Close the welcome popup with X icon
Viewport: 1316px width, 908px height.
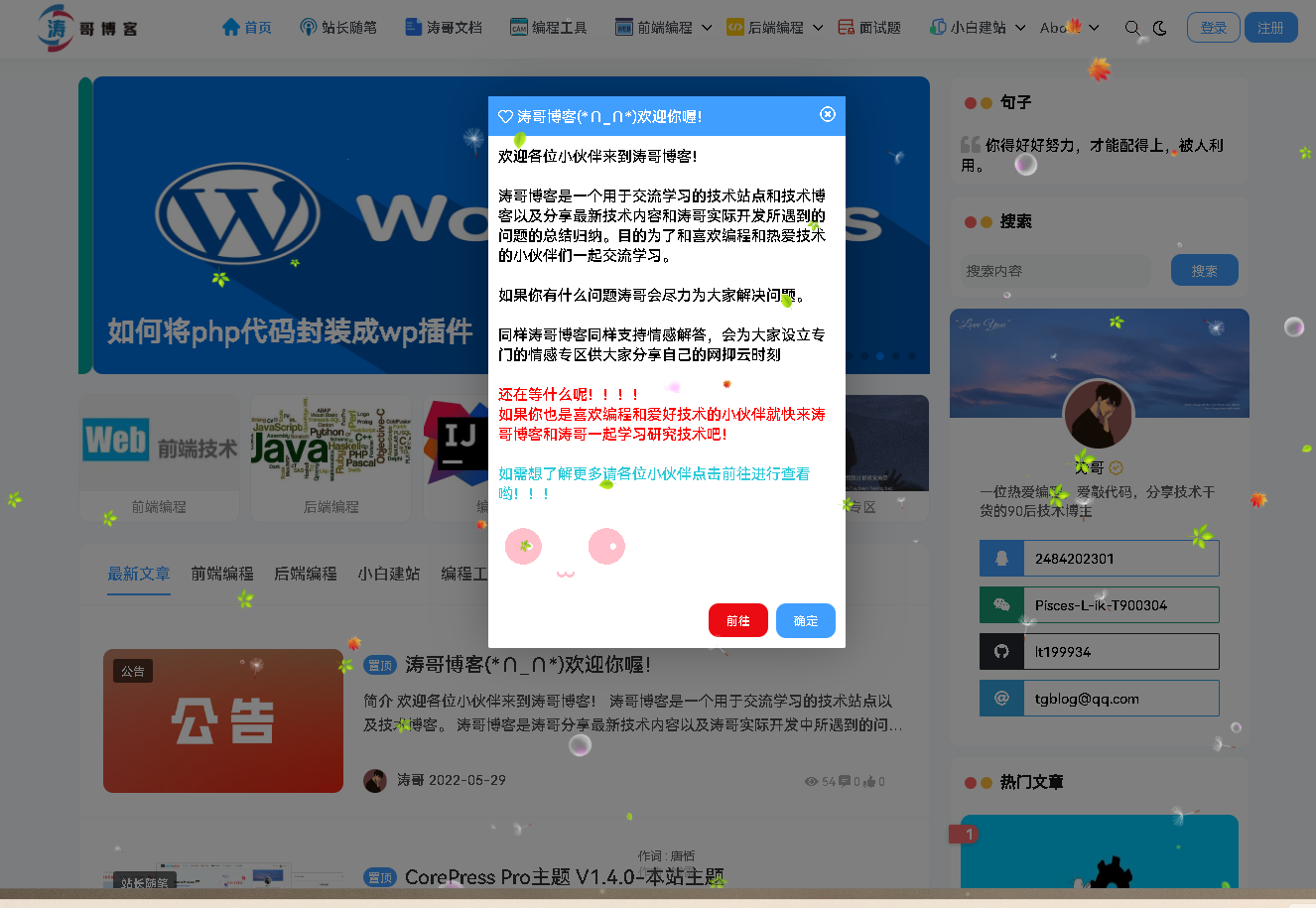[x=827, y=115]
